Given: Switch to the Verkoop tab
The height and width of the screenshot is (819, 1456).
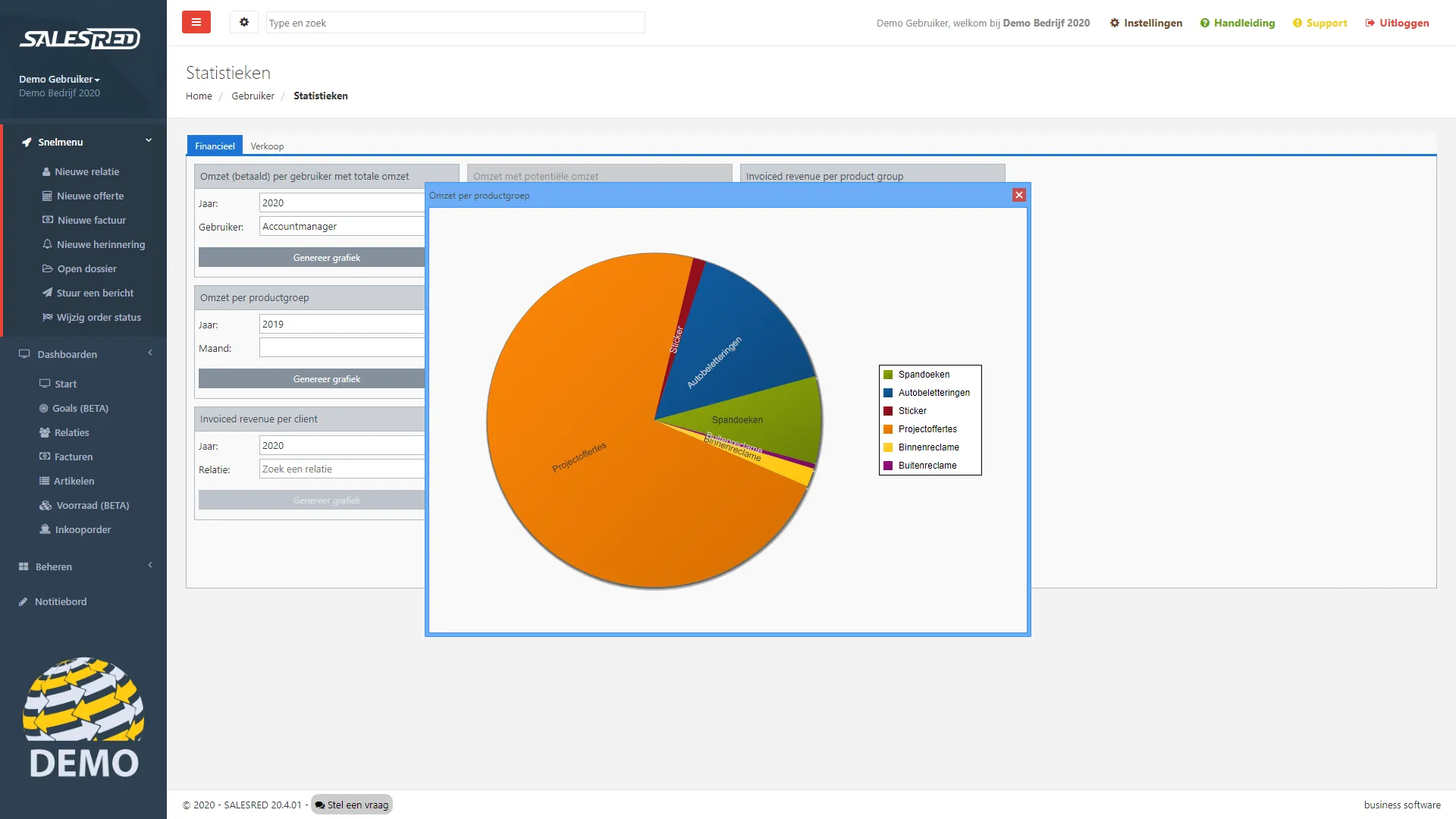Looking at the screenshot, I should pyautogui.click(x=267, y=146).
